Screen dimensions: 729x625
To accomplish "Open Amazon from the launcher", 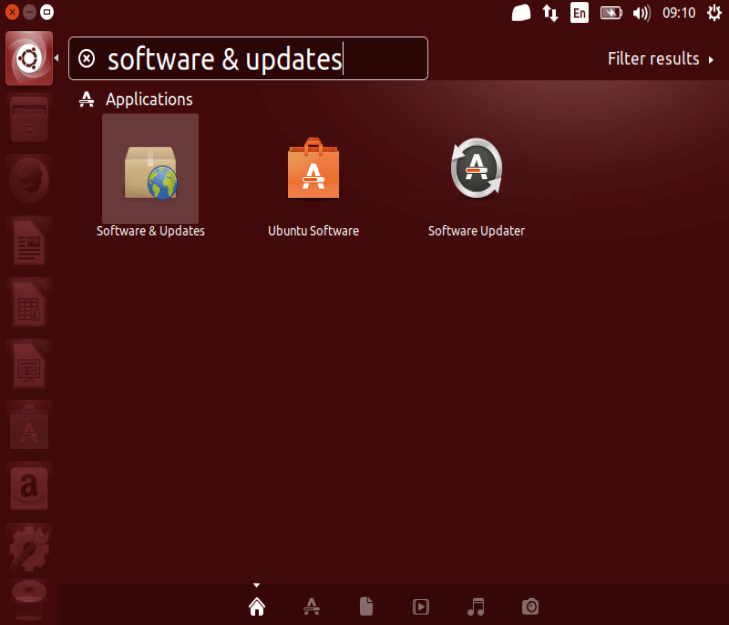I will tap(29, 488).
